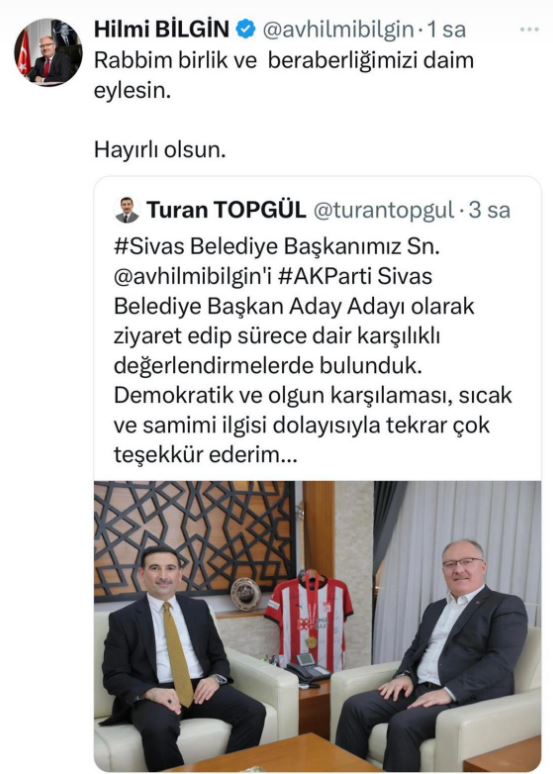Image resolution: width=553 pixels, height=774 pixels.
Task: Open the three-dot more options menu
Action: 529,30
